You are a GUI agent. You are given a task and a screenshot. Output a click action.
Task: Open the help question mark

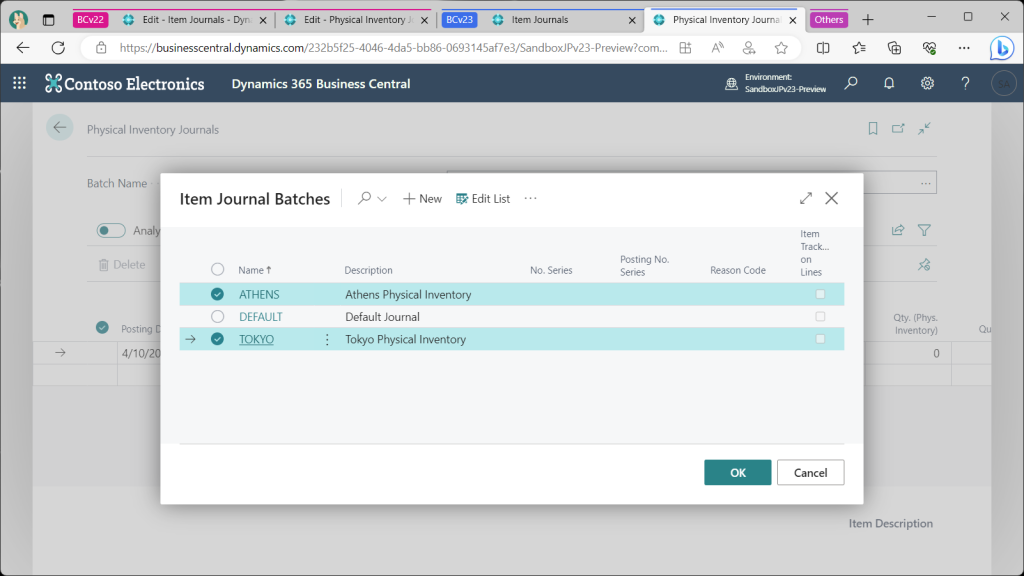click(x=965, y=83)
